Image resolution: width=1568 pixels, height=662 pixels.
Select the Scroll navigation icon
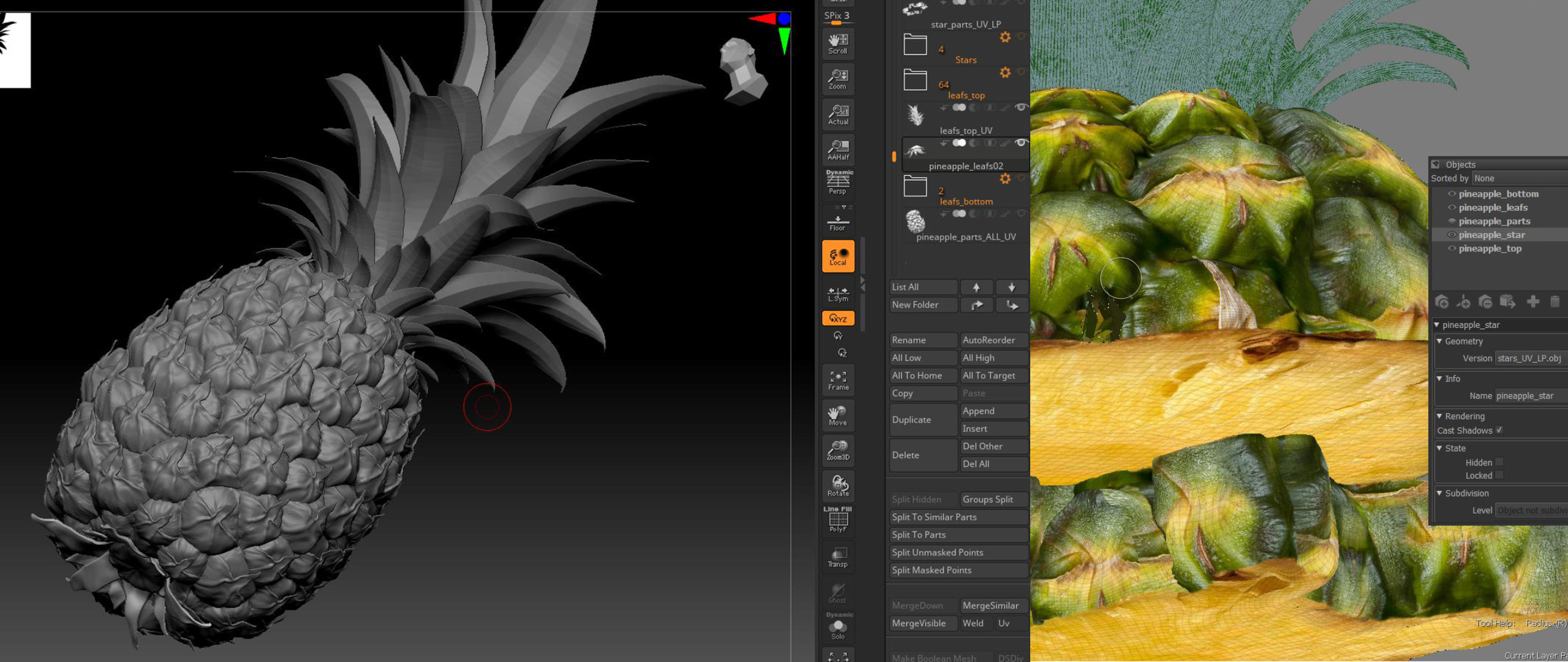click(838, 44)
